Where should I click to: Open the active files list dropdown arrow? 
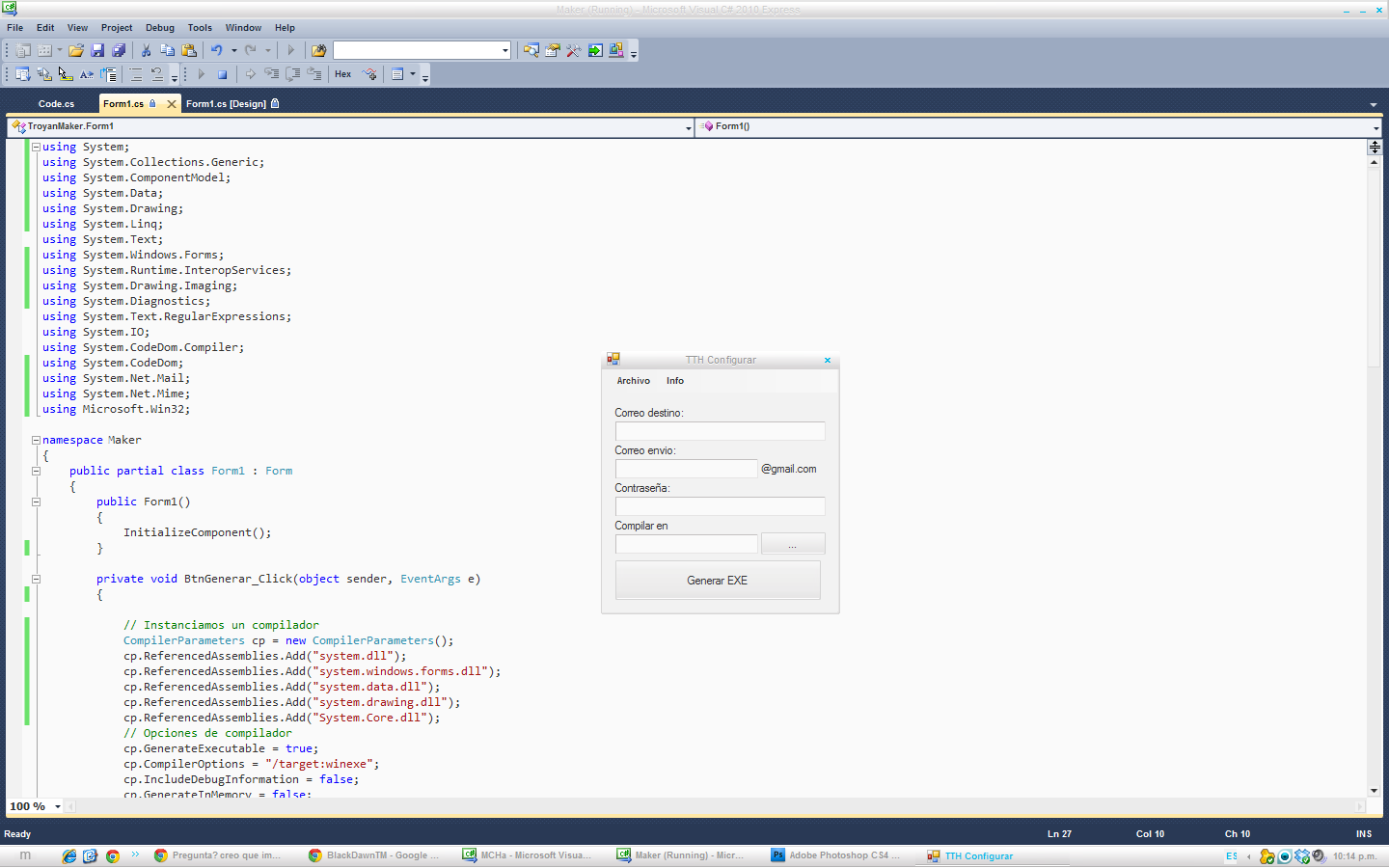1374,104
